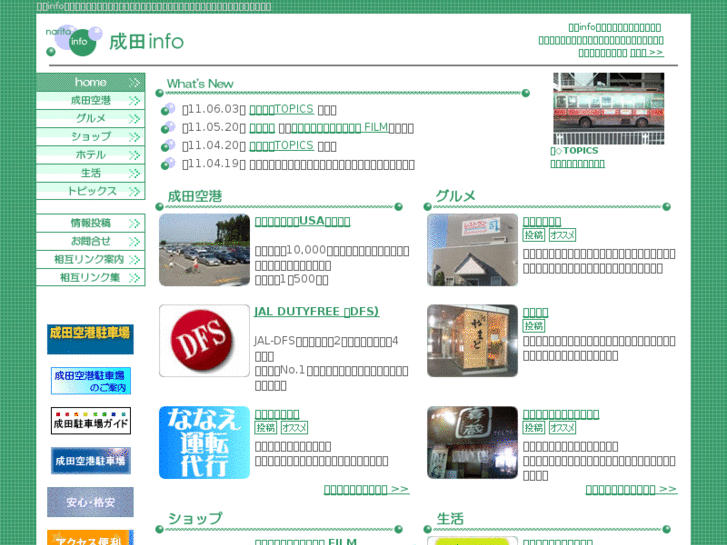Click オススメ tag under ななえ運転代行 entry

294,428
